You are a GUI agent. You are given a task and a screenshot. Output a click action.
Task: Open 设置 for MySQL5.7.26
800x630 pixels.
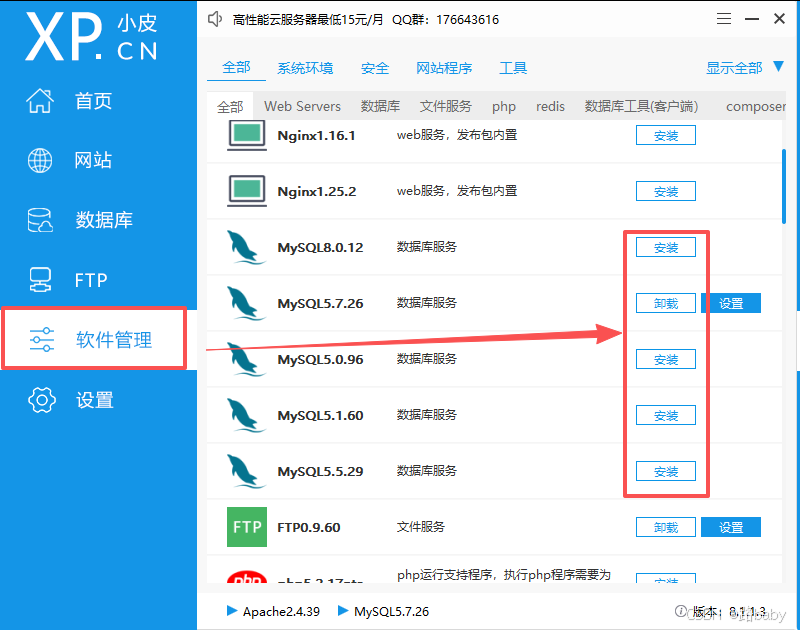click(x=731, y=303)
